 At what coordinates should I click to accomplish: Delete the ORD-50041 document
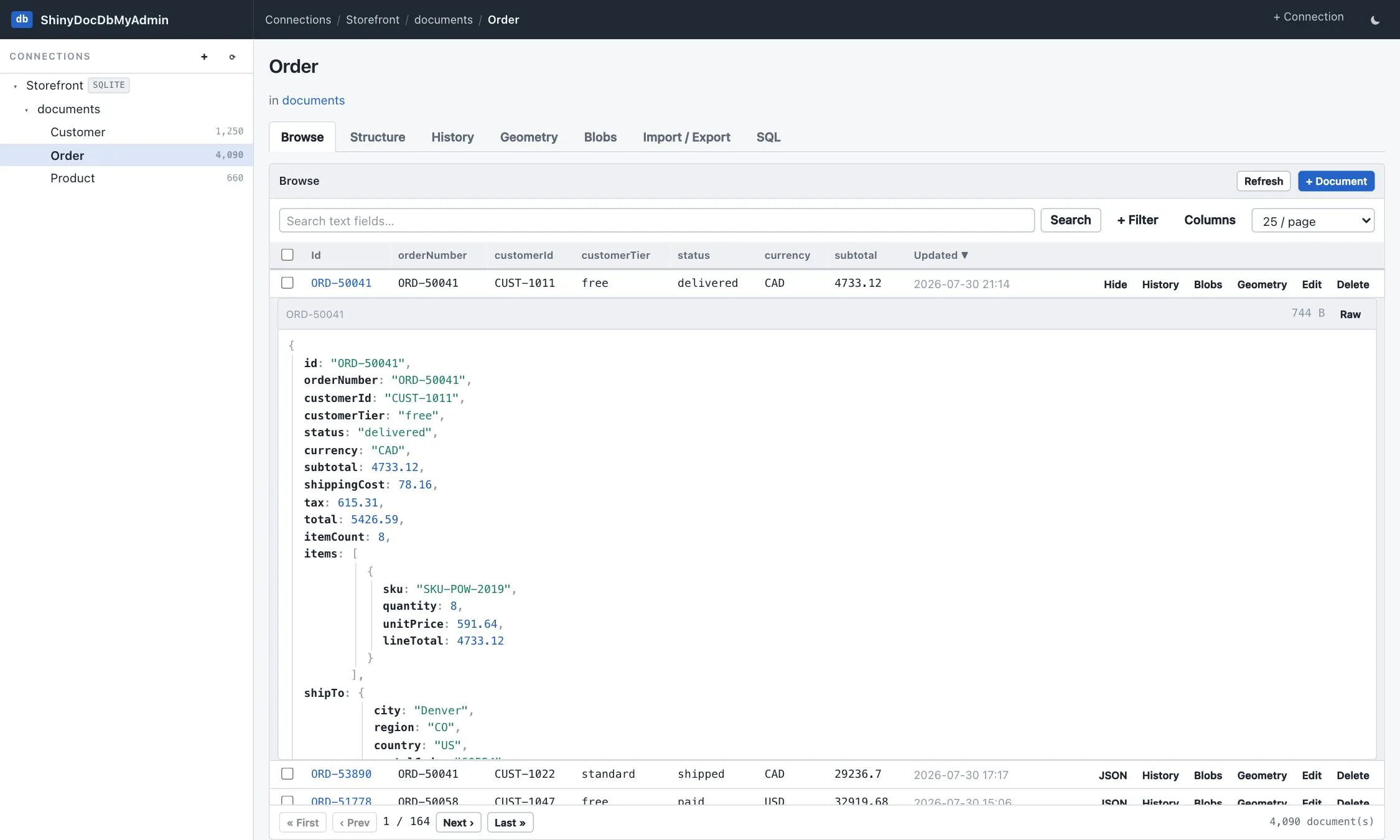point(1353,284)
